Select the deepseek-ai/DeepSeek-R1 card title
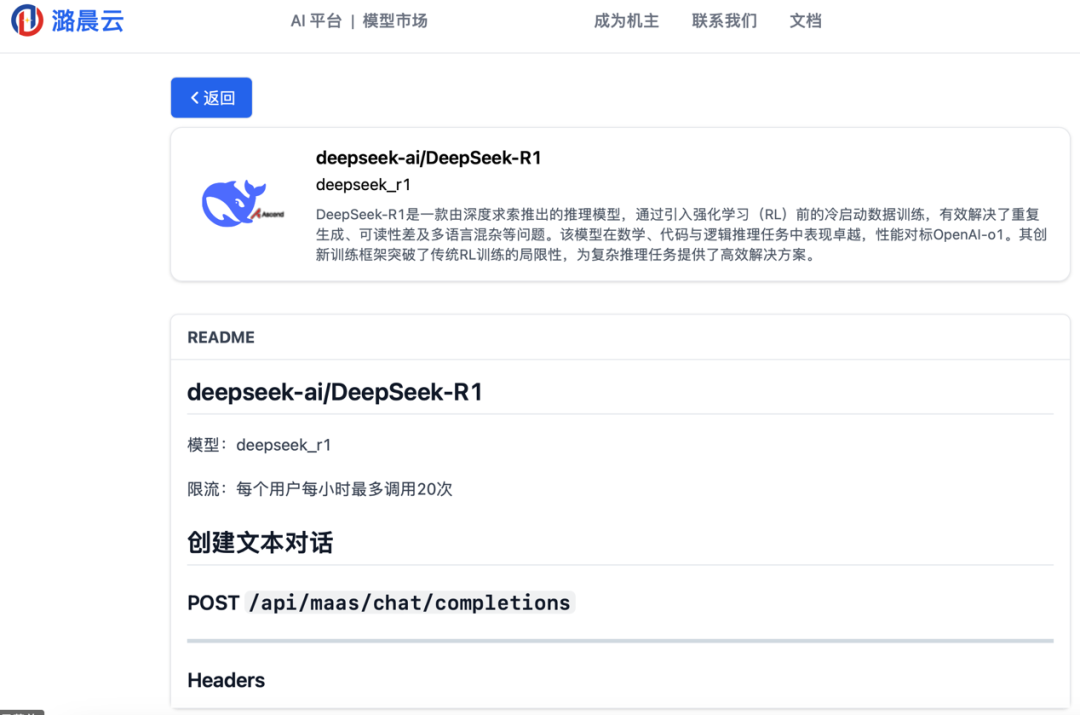The image size is (1080, 715). [x=428, y=158]
